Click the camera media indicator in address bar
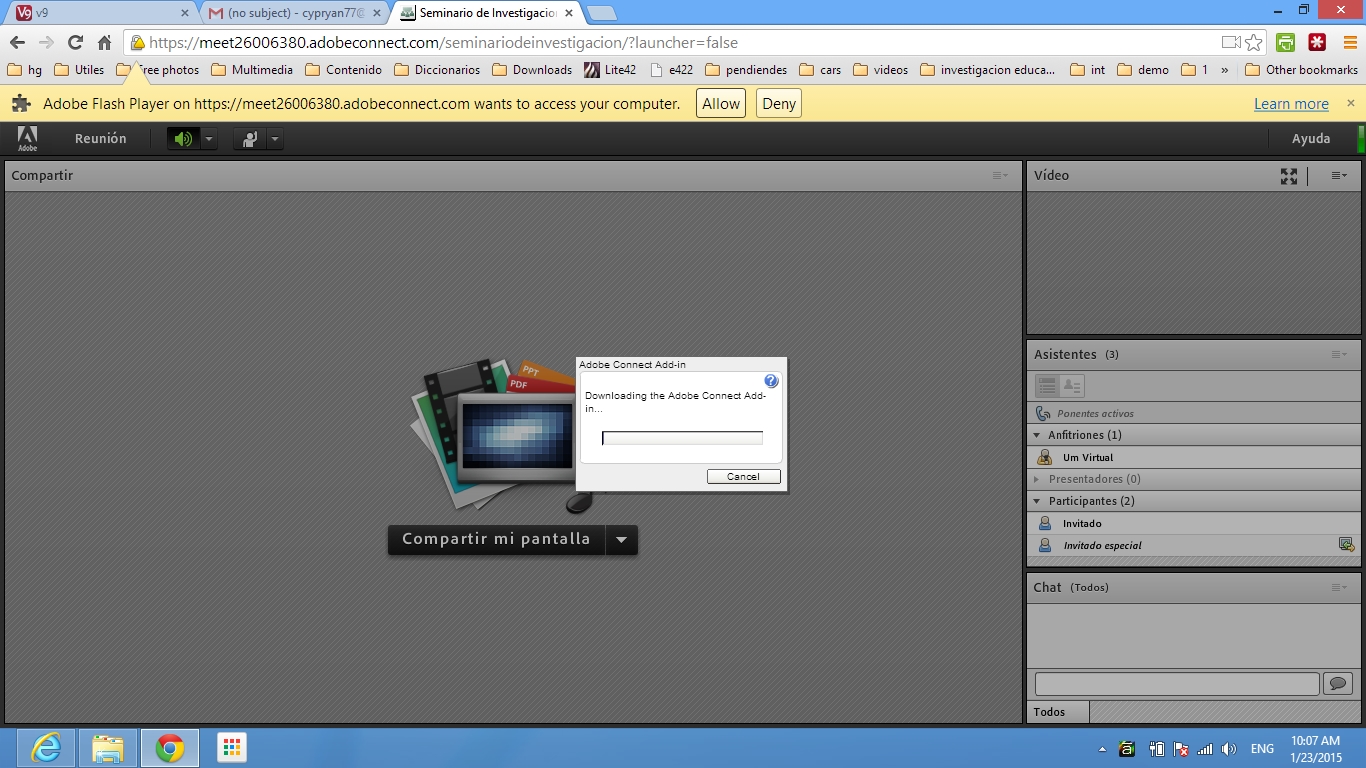This screenshot has width=1366, height=768. tap(1231, 43)
